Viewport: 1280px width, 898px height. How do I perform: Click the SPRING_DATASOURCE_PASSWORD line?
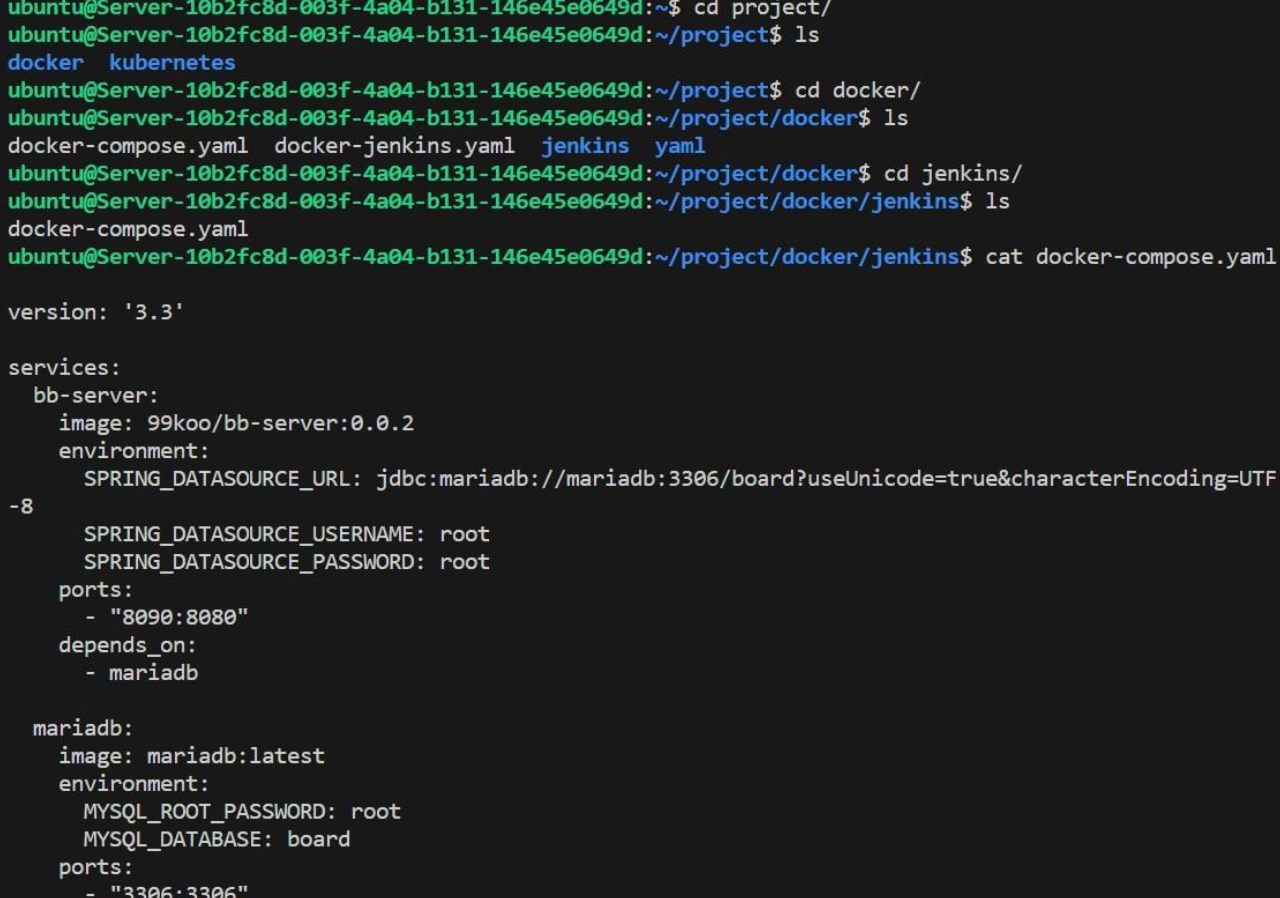(287, 562)
